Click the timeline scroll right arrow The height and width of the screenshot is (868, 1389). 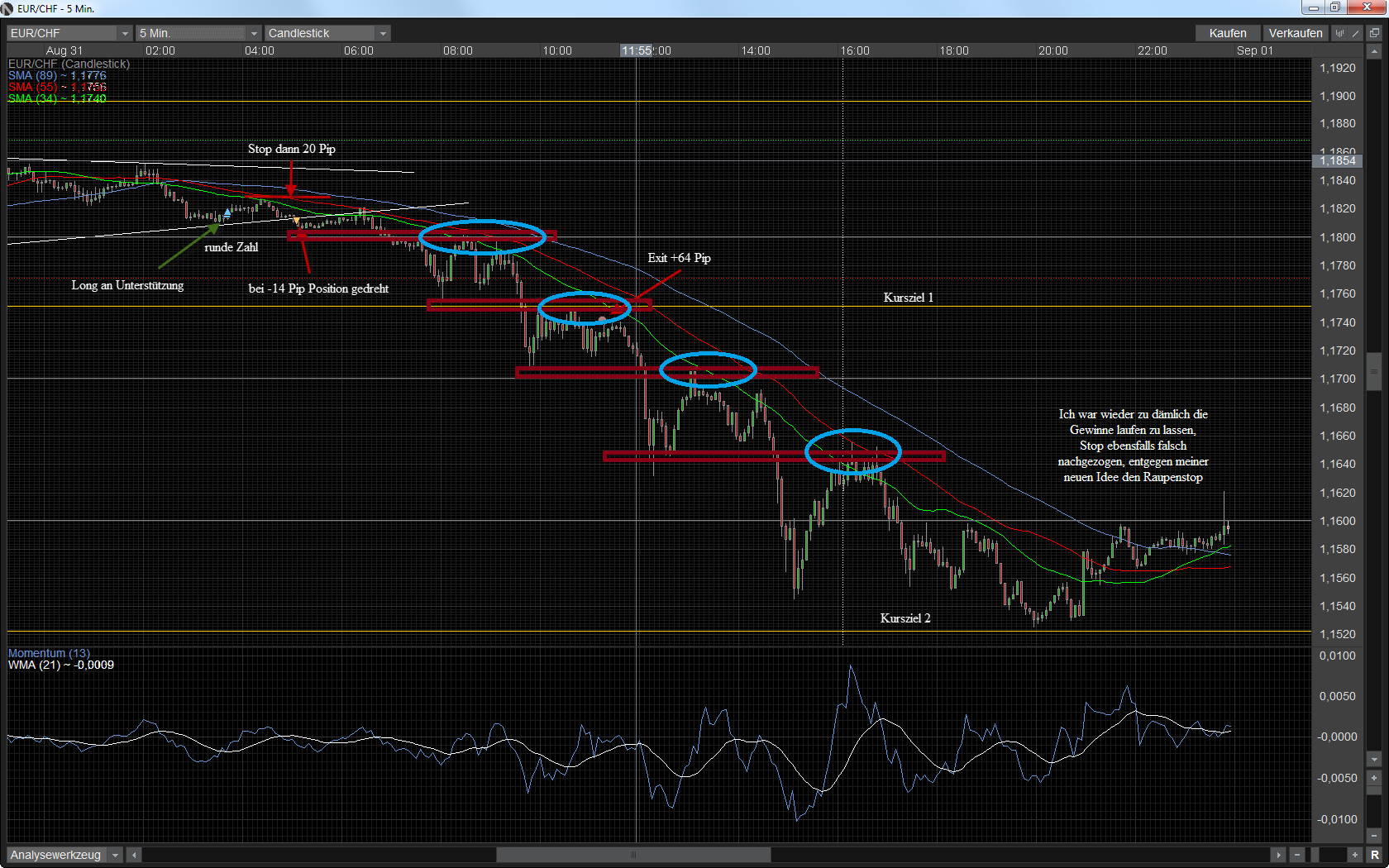[x=1278, y=855]
